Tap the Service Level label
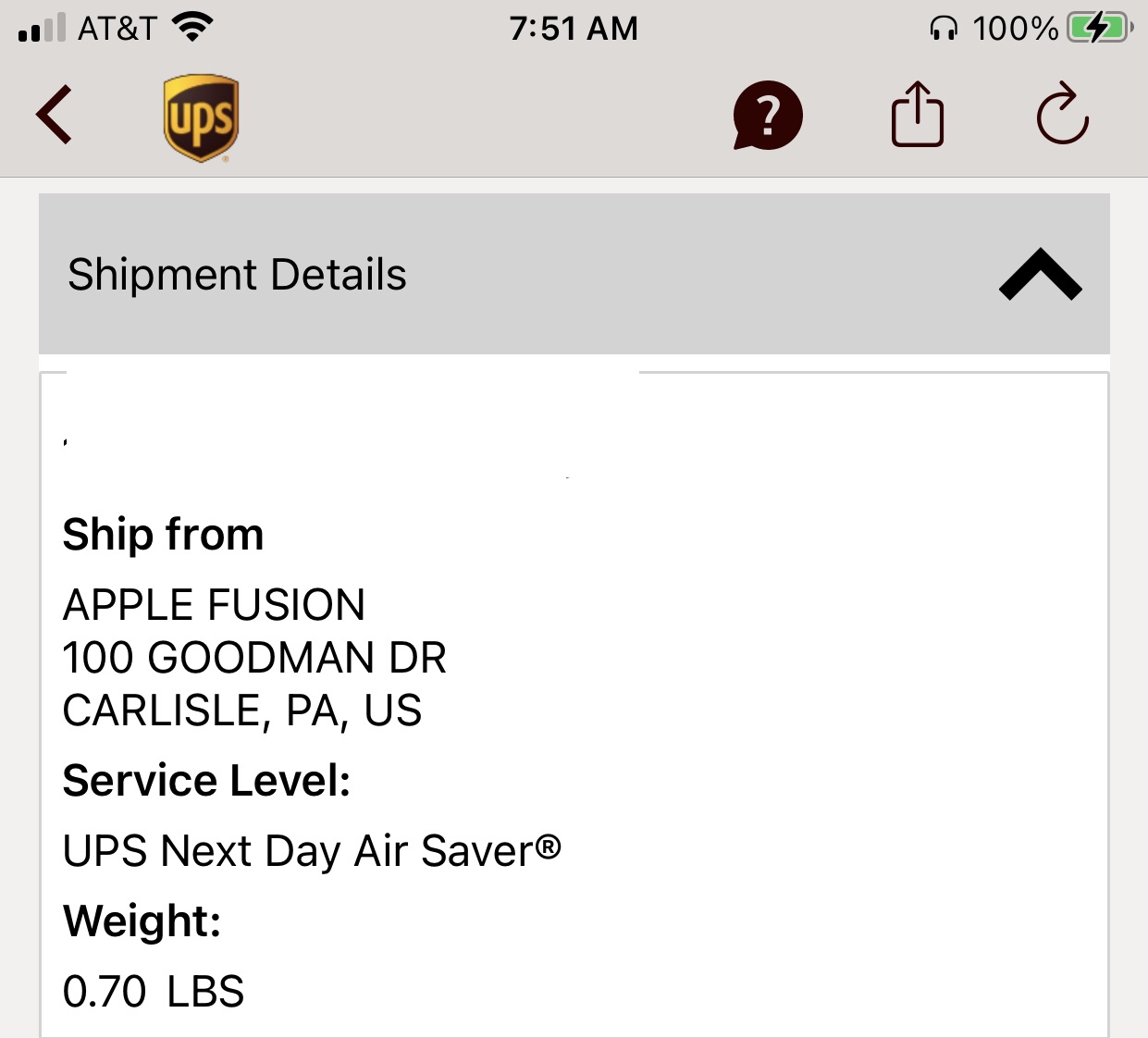The image size is (1148, 1038). click(206, 781)
